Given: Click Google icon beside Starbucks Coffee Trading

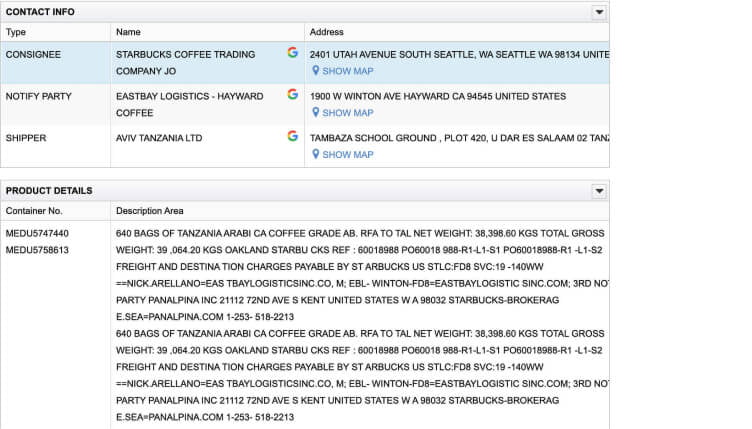Looking at the screenshot, I should pyautogui.click(x=292, y=52).
